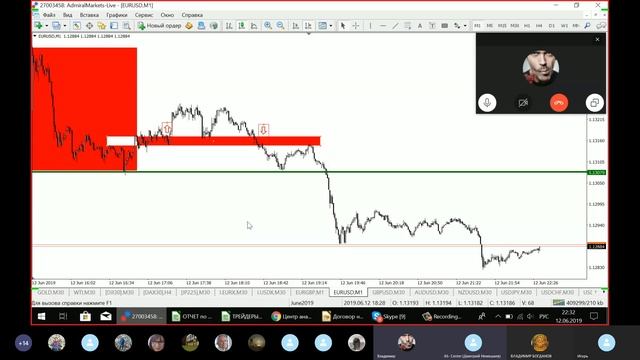Select the H4 timeframe button
640x360 pixels.
[x=539, y=26]
